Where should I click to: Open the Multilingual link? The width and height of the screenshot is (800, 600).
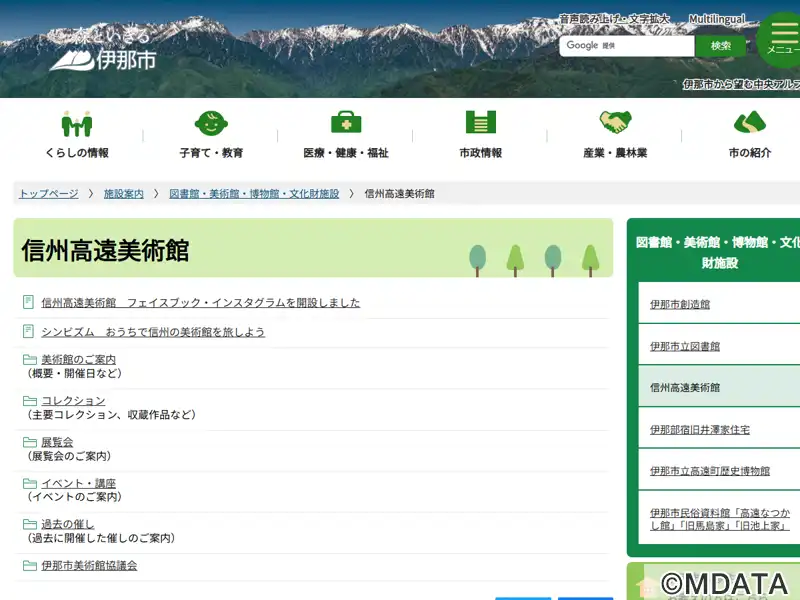pyautogui.click(x=716, y=19)
